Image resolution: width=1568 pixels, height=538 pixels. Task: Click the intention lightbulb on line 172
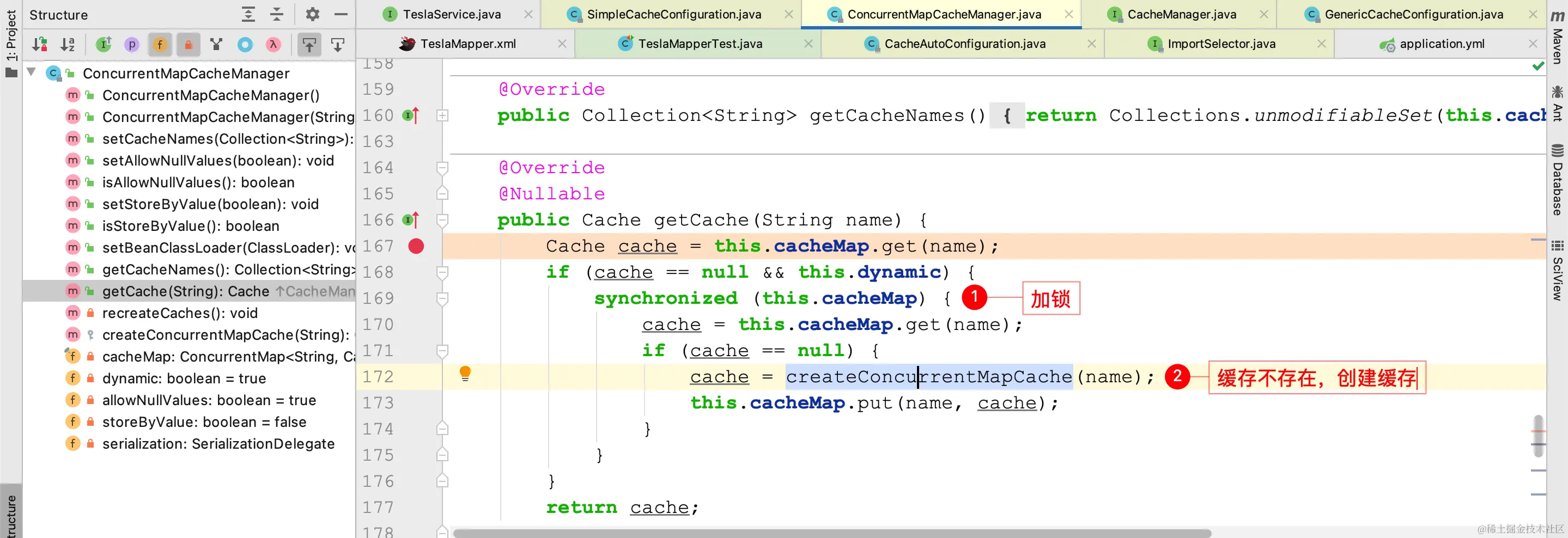click(x=465, y=374)
